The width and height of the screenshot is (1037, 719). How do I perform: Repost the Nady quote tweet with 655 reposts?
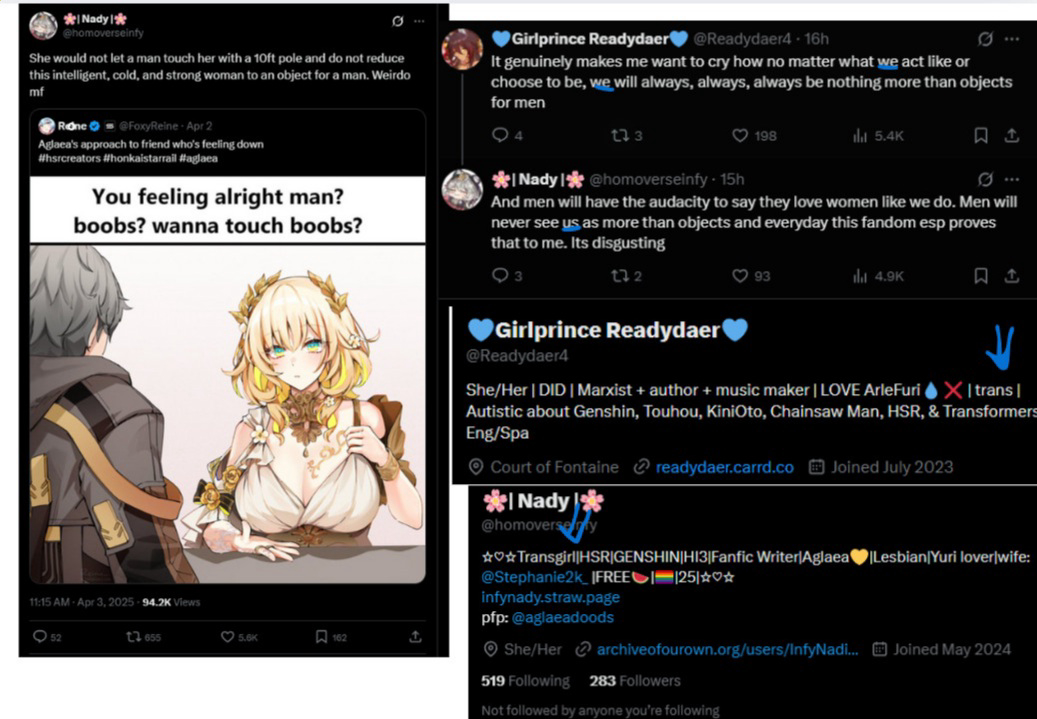click(134, 636)
